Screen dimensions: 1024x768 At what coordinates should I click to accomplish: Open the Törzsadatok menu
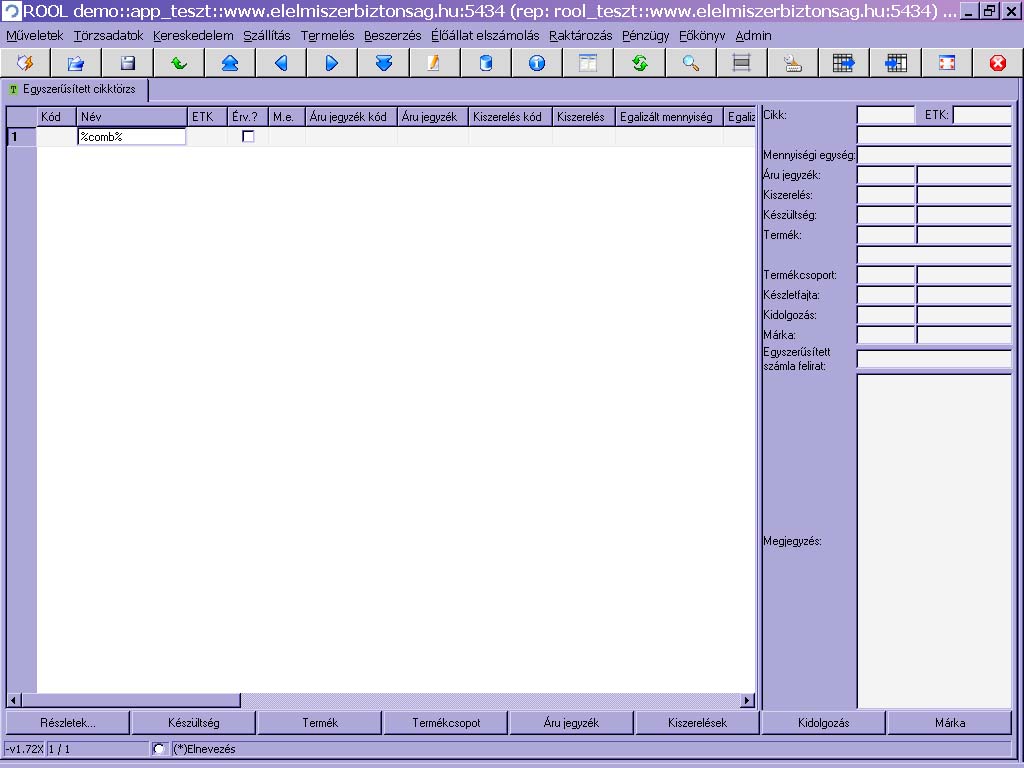click(x=108, y=35)
